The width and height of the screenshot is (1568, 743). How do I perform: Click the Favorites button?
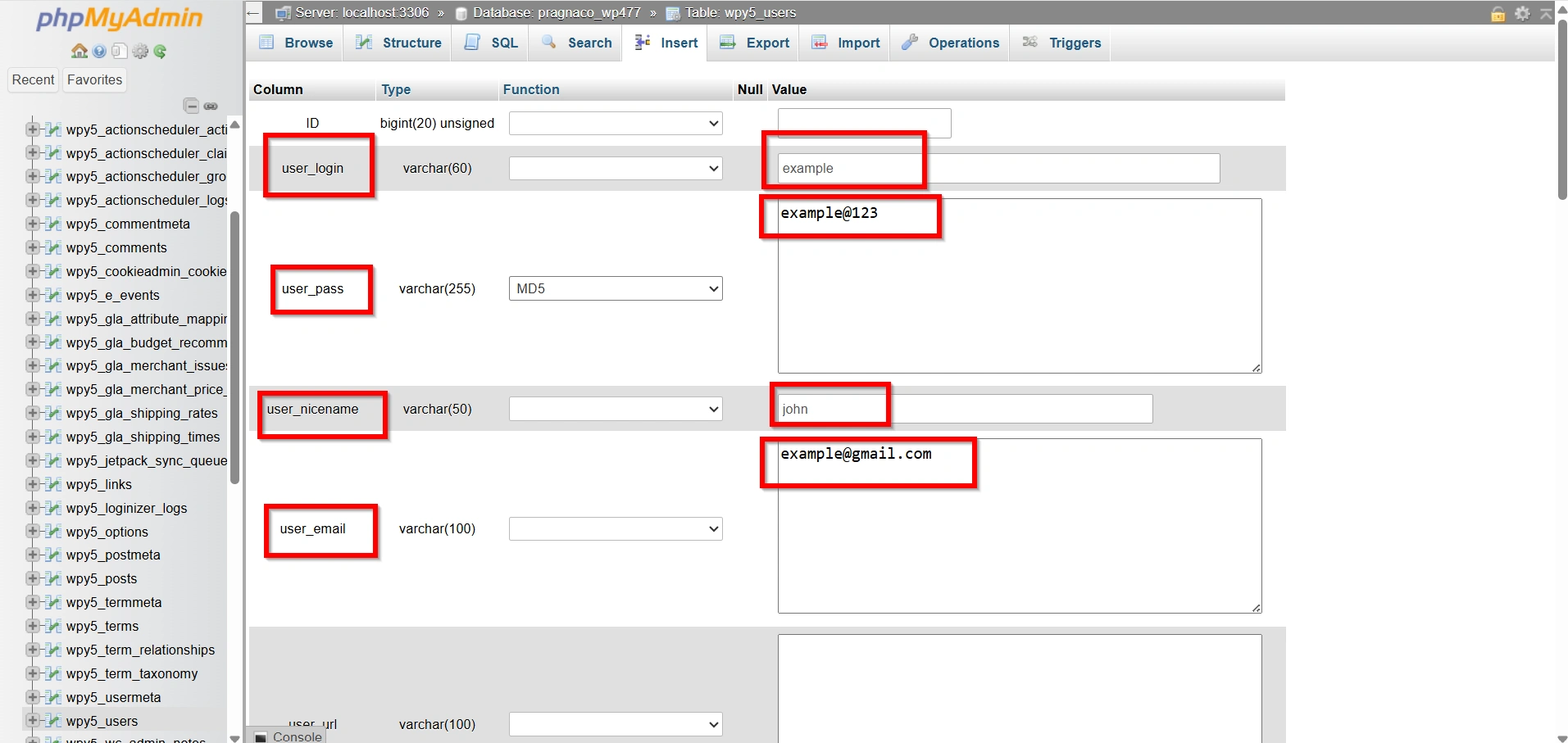point(95,79)
